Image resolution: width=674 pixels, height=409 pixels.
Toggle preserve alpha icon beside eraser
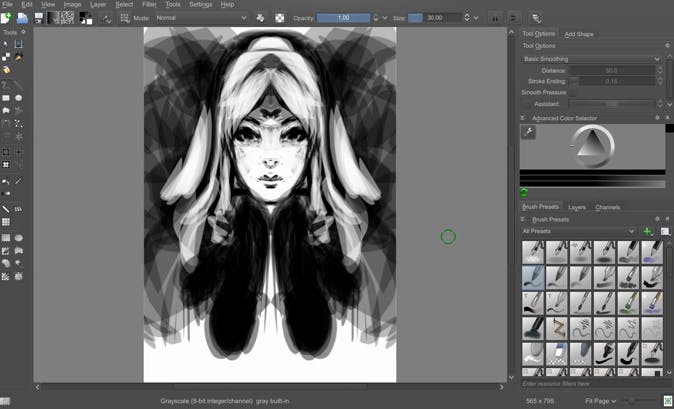279,18
